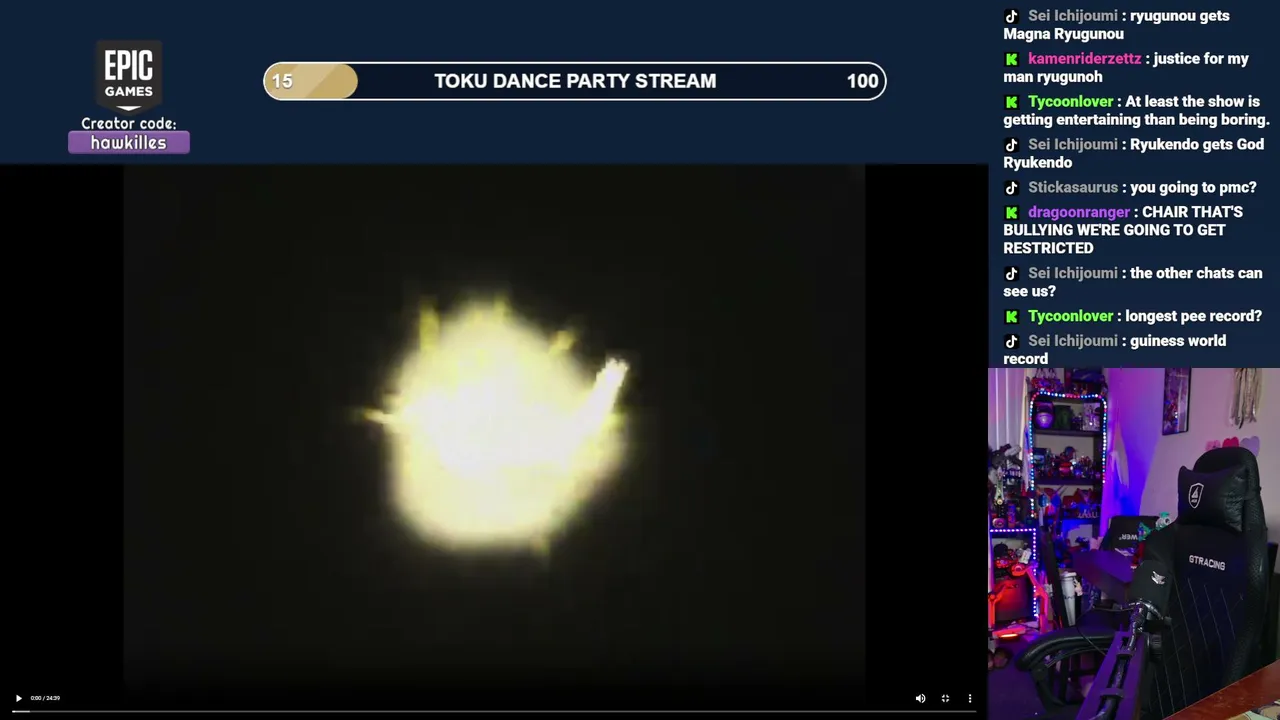Screen dimensions: 1280x720
Task: Click Tycoonlover's name on the 'longest pee record?' message
Action: 1070,317
